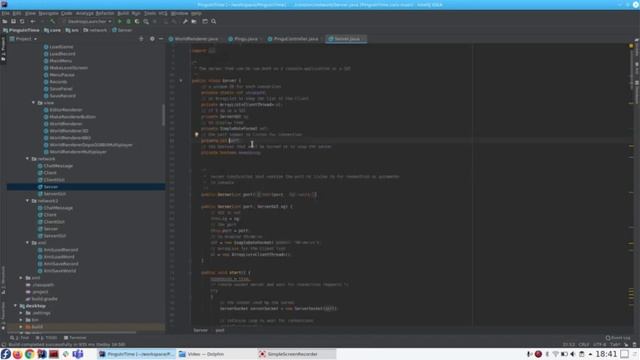
Task: Click the Save All disk icon
Action: [13, 21]
